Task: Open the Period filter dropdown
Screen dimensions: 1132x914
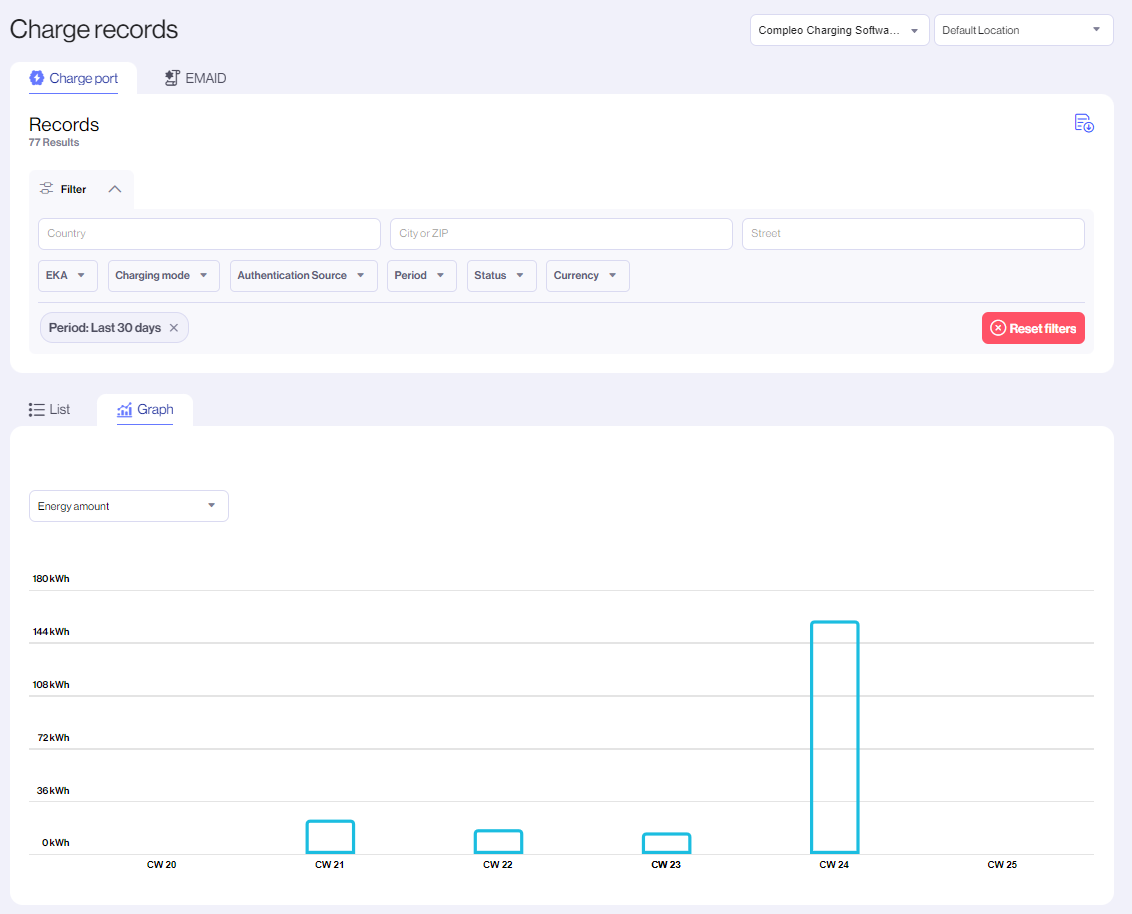Action: click(421, 276)
